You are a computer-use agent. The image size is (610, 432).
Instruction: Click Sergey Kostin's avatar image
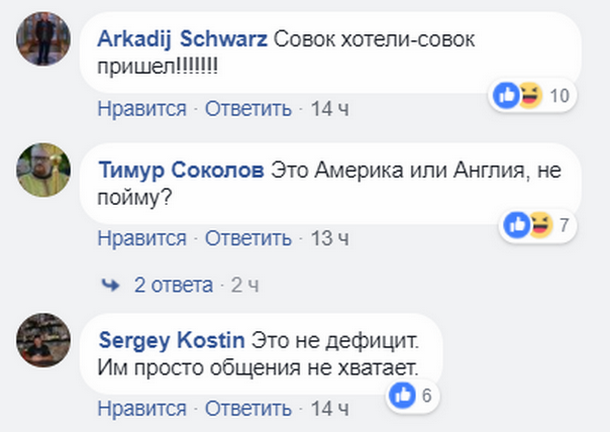(43, 340)
